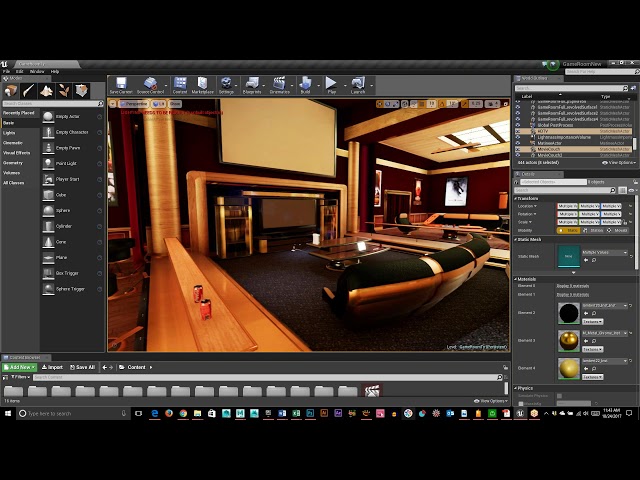Click the Build toolbar icon
640x480 pixels.
click(x=305, y=83)
